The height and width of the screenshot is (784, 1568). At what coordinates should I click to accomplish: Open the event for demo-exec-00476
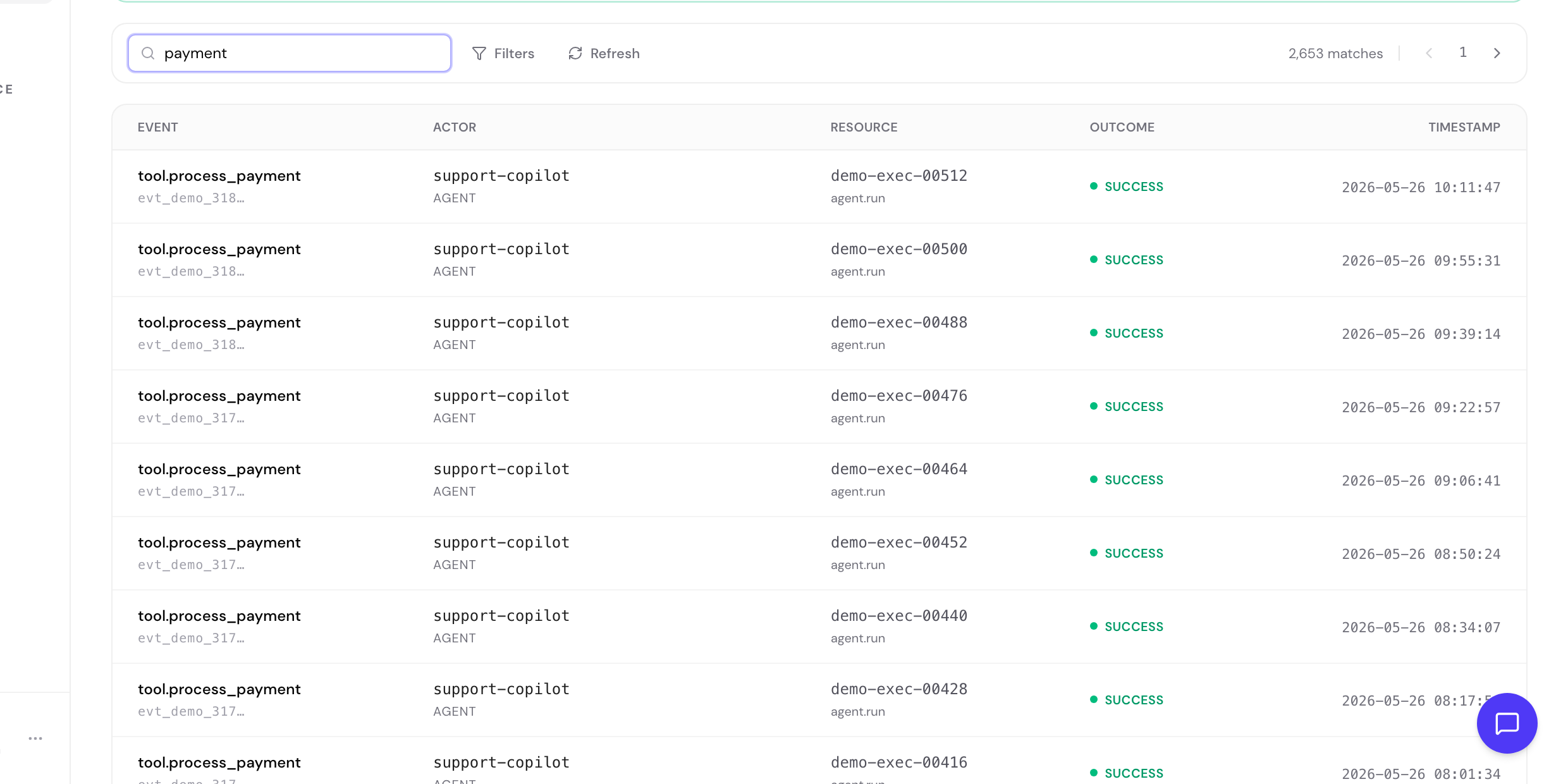[x=819, y=407]
